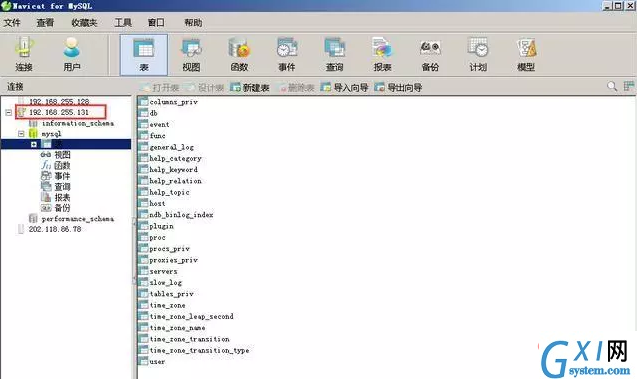637x379 pixels.
Task: Open the 模型 (Model) toolbar icon
Action: click(526, 54)
